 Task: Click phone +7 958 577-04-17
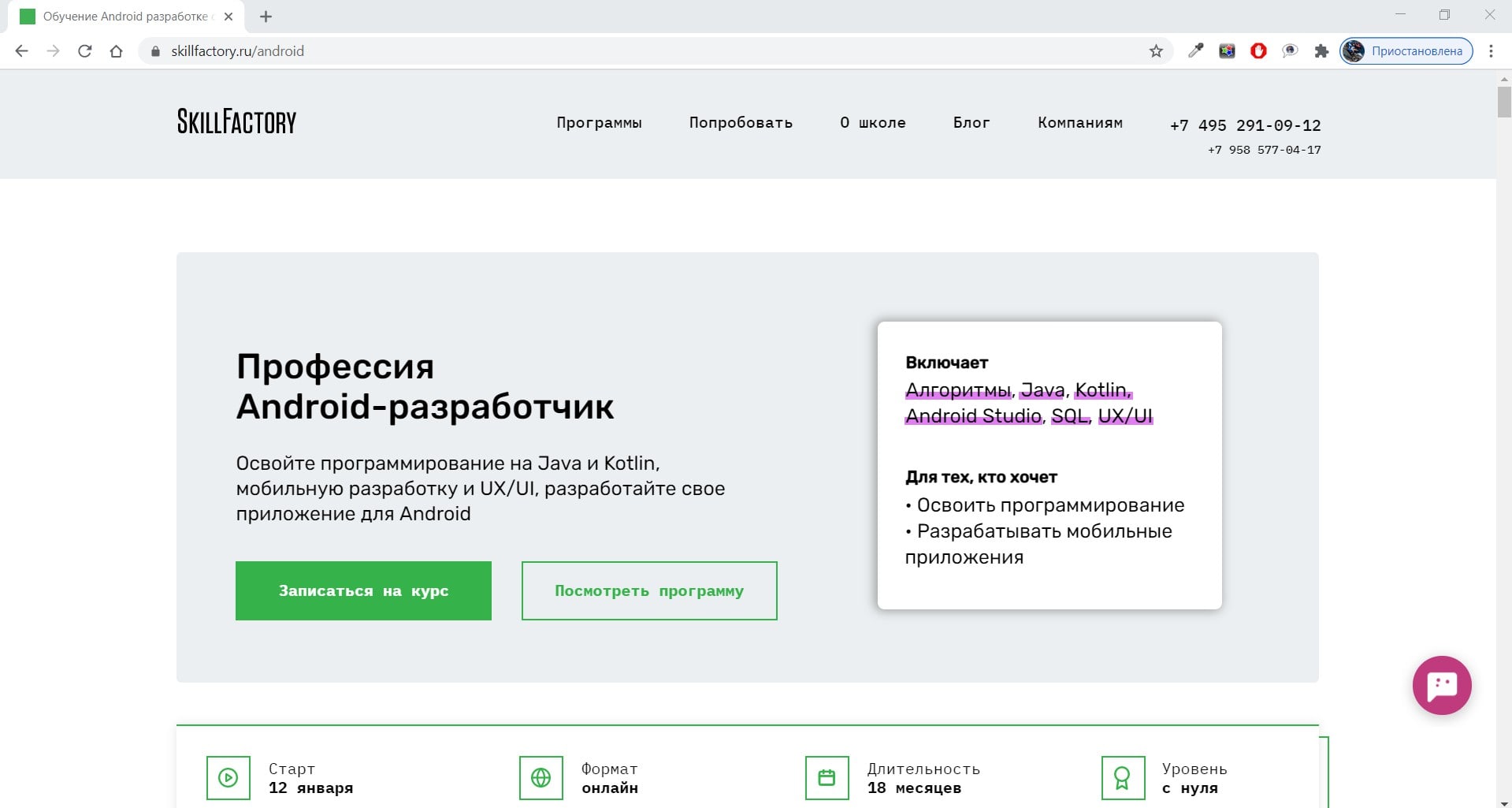pyautogui.click(x=1265, y=150)
